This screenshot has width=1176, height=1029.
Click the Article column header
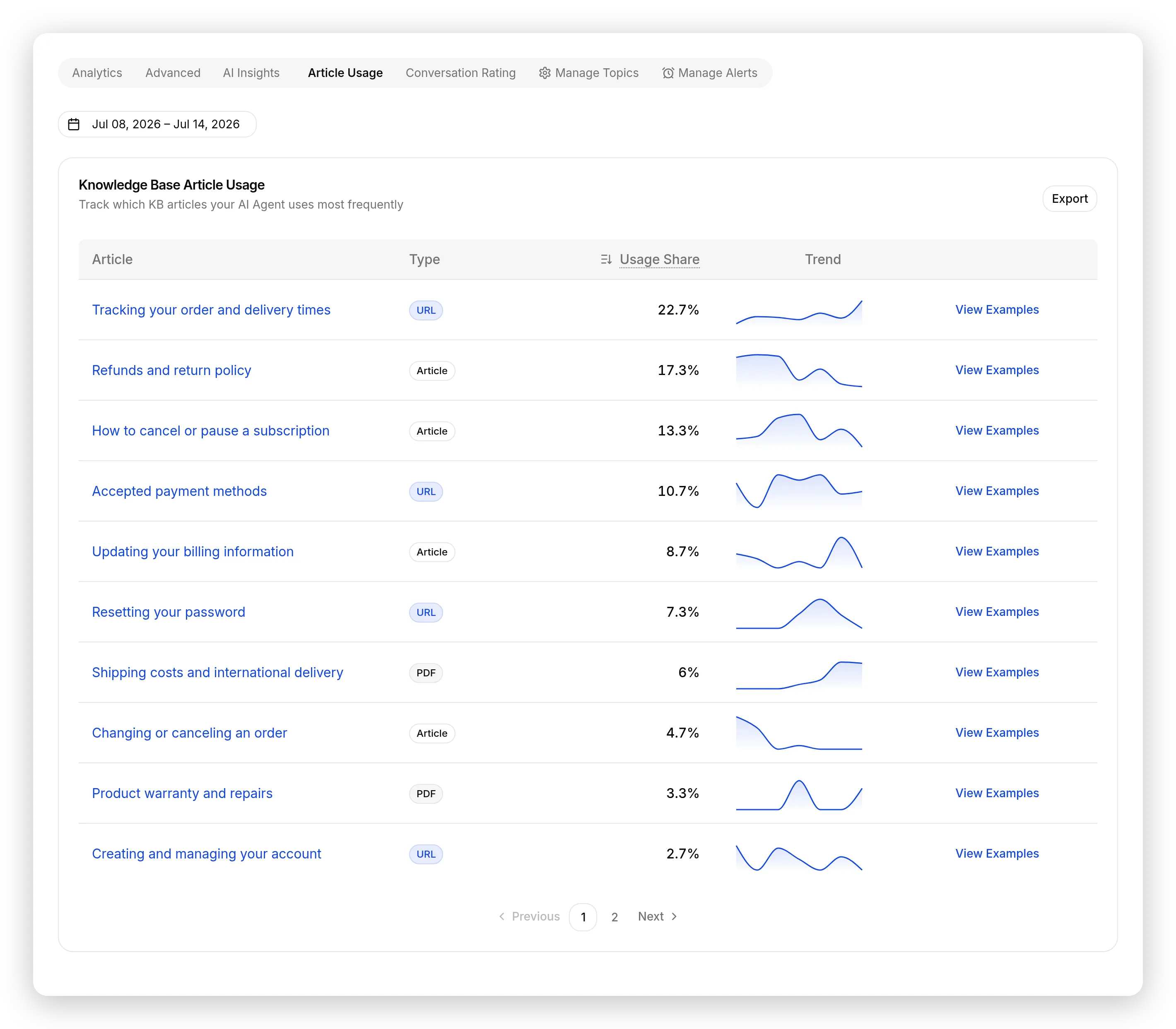click(x=112, y=260)
